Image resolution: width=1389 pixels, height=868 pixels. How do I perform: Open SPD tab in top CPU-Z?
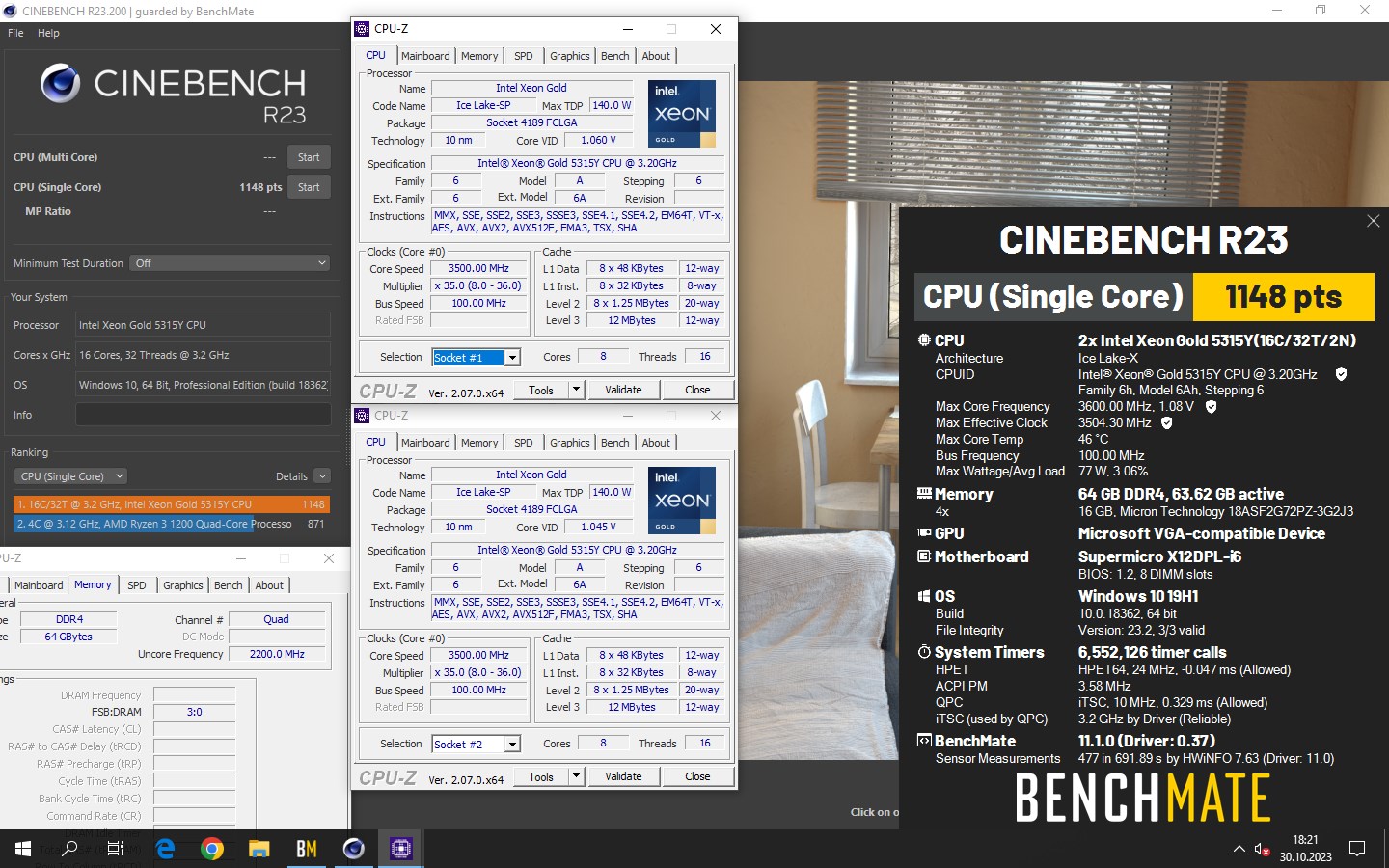(x=524, y=56)
